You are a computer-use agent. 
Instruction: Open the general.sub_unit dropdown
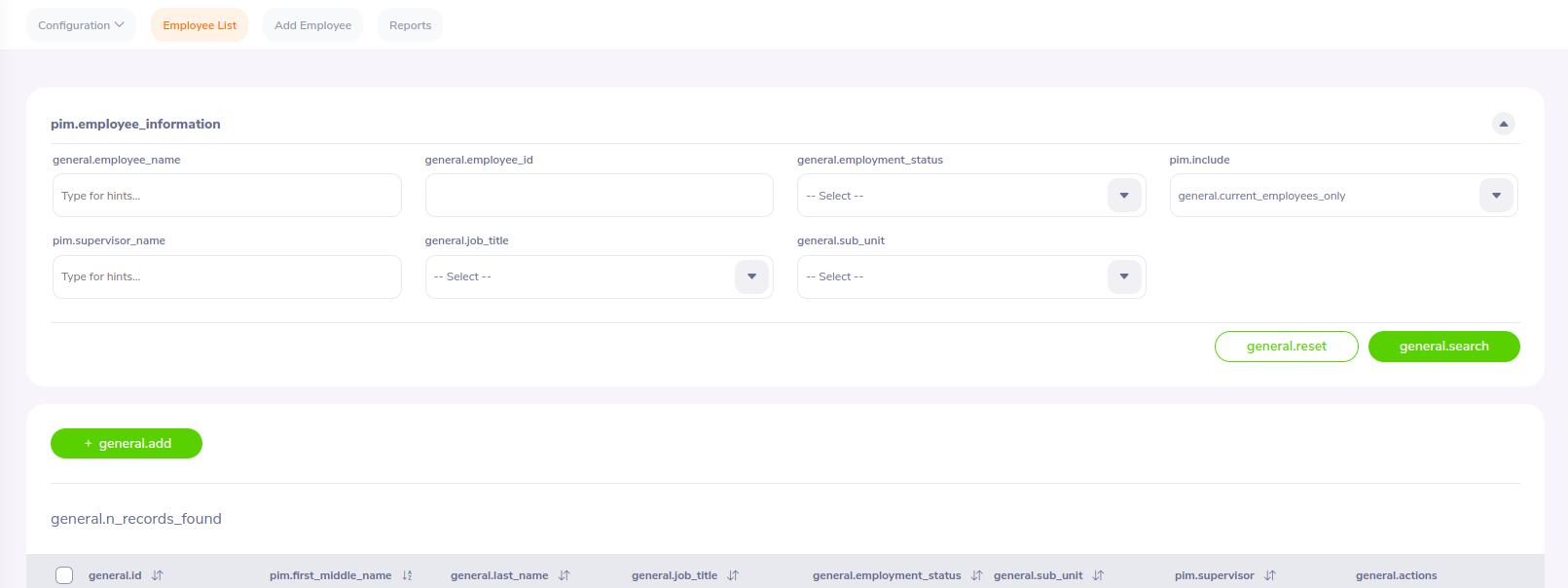(x=971, y=276)
